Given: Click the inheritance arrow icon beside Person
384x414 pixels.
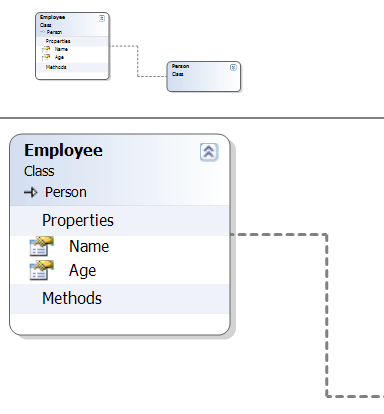Looking at the screenshot, I should tap(31, 192).
